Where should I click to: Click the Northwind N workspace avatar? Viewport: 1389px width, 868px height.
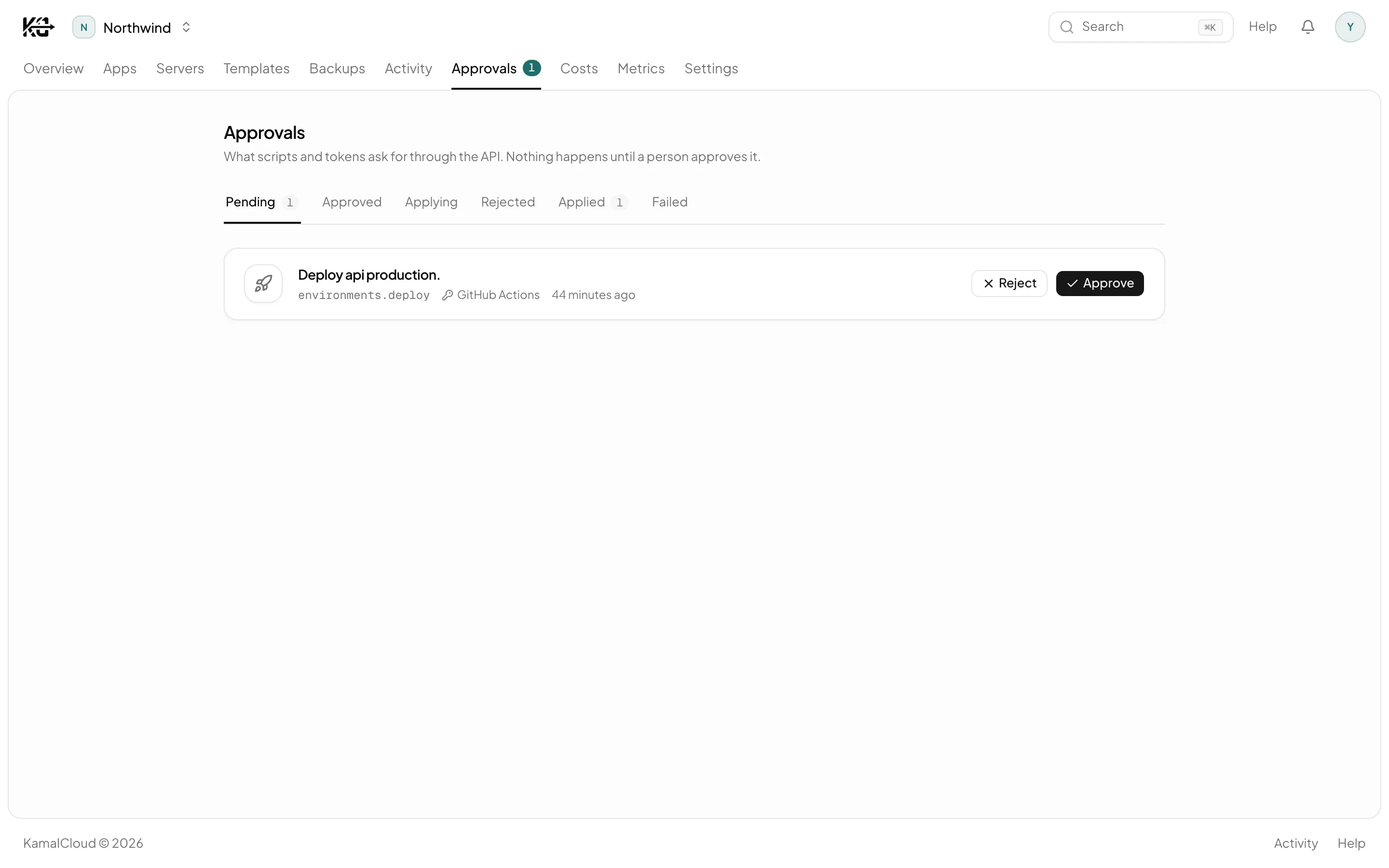click(x=84, y=27)
